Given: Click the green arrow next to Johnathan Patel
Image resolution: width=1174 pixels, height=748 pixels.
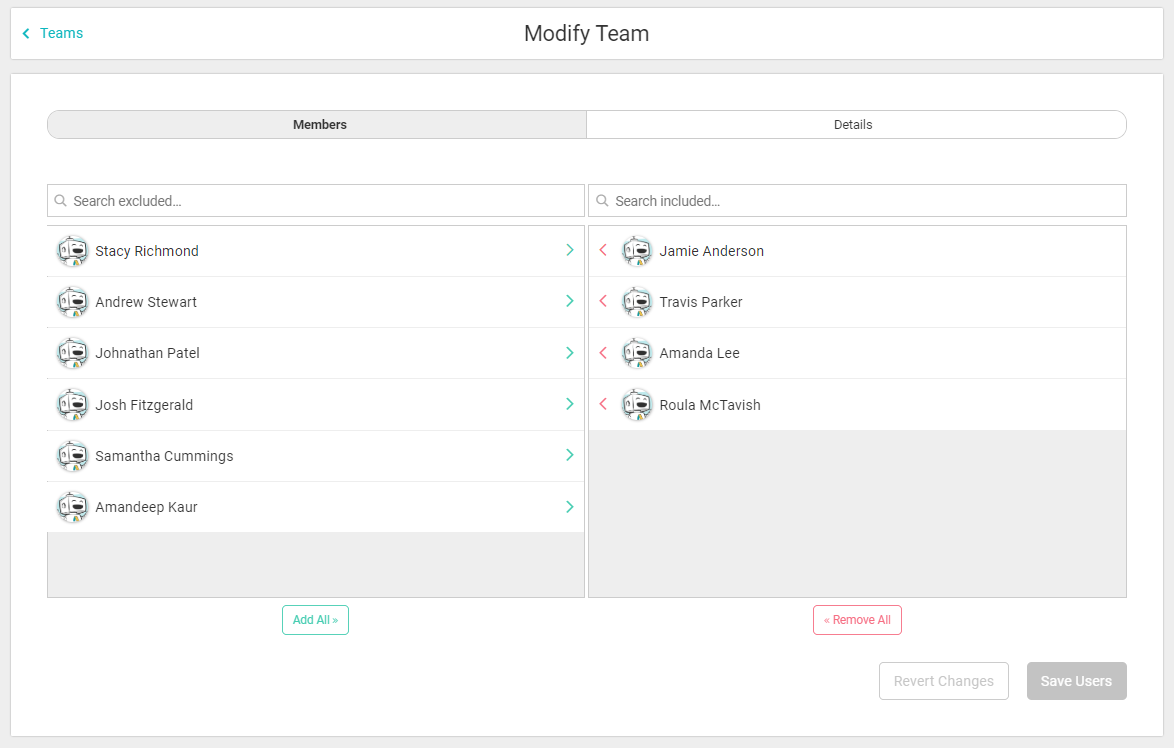Looking at the screenshot, I should click(570, 353).
